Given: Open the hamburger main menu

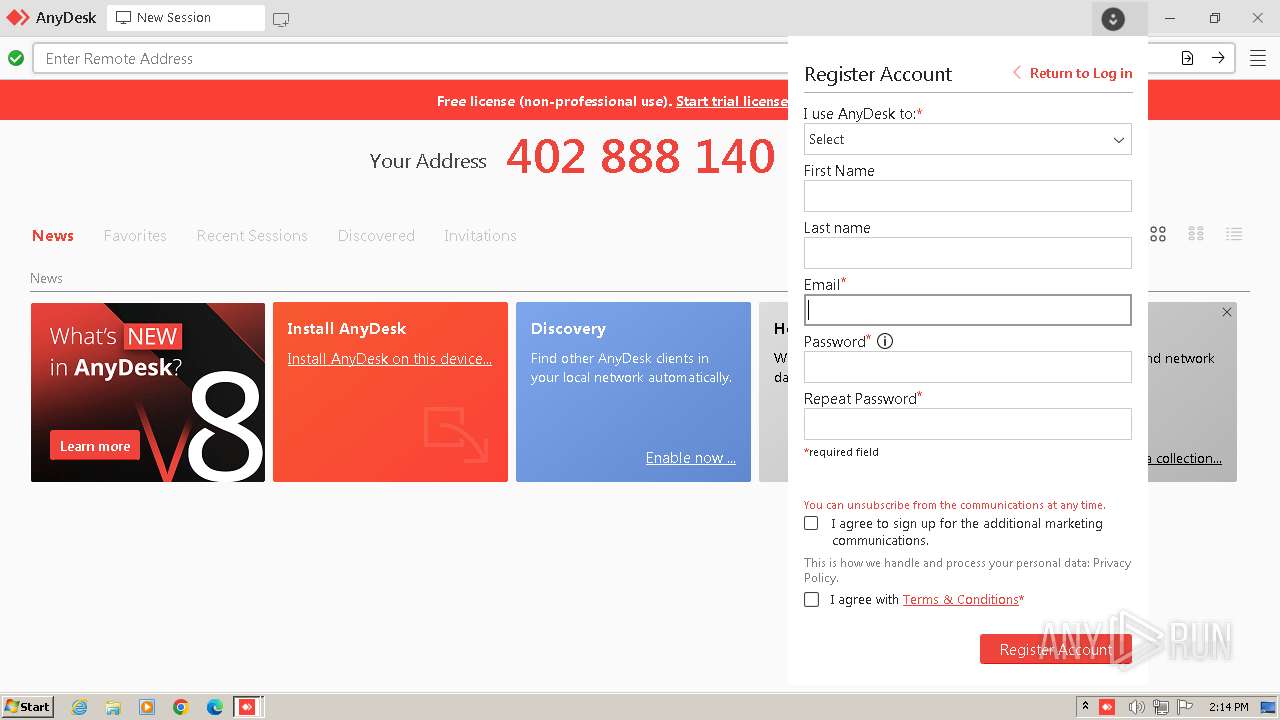Looking at the screenshot, I should tap(1258, 58).
